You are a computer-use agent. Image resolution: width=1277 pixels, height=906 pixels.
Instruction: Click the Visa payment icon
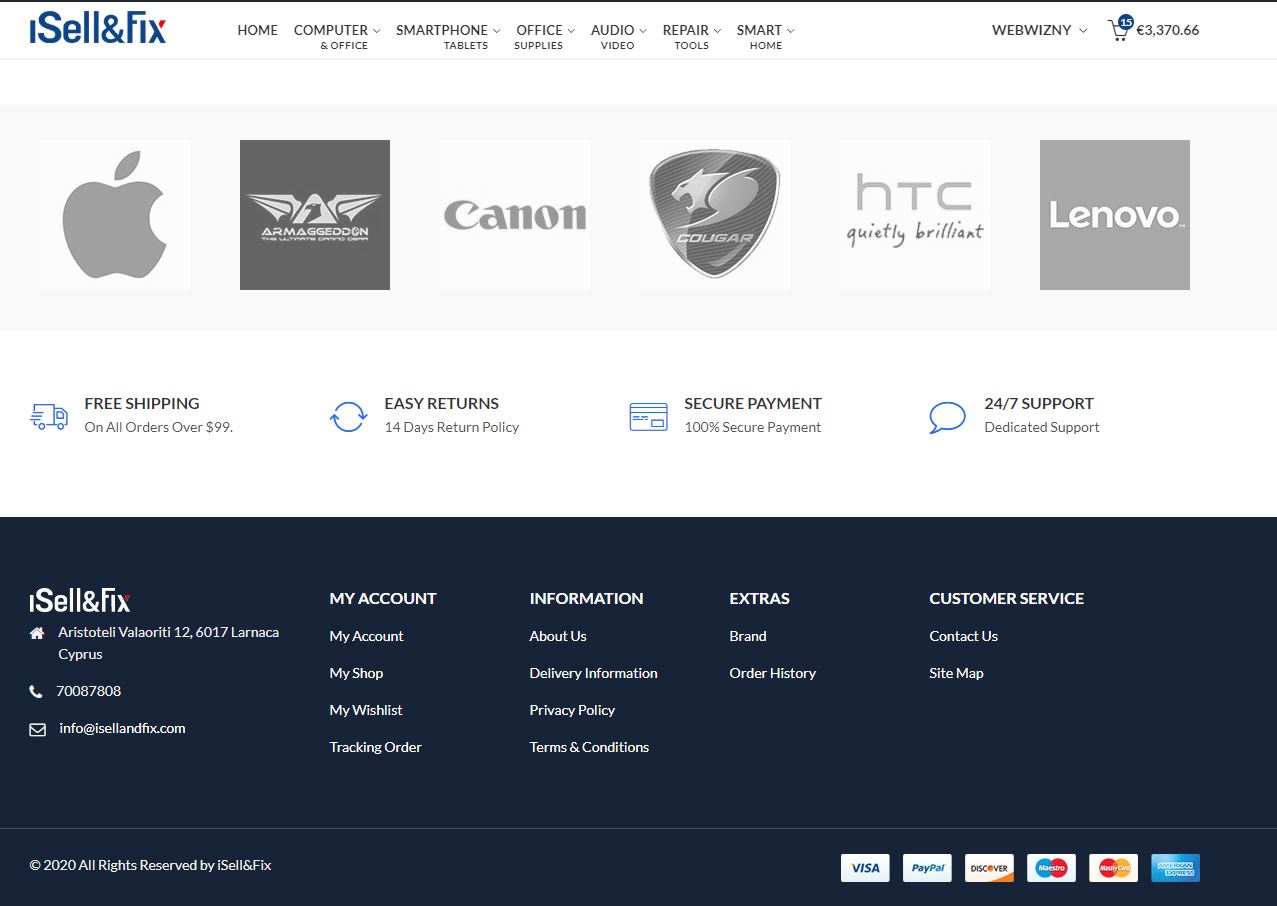(x=865, y=867)
